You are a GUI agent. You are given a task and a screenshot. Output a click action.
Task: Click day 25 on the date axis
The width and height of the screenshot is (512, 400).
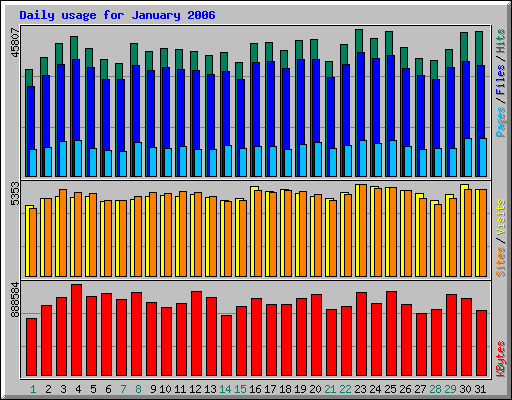[x=390, y=389]
